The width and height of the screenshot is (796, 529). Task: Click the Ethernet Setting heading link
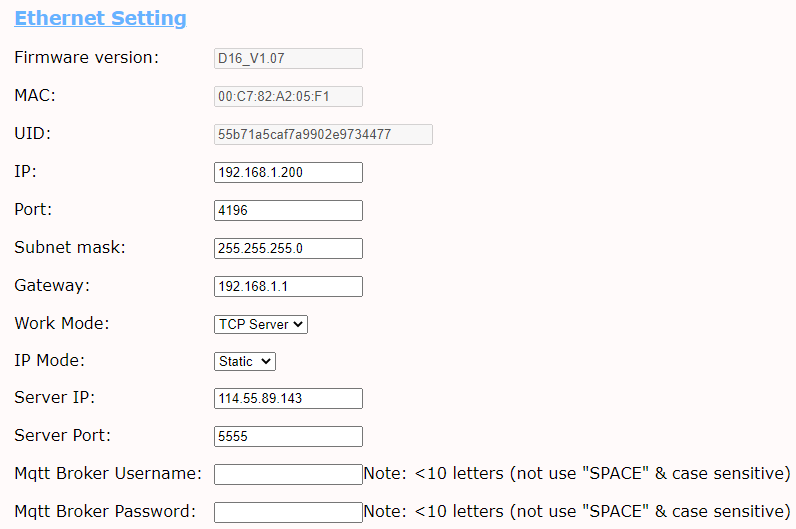100,18
